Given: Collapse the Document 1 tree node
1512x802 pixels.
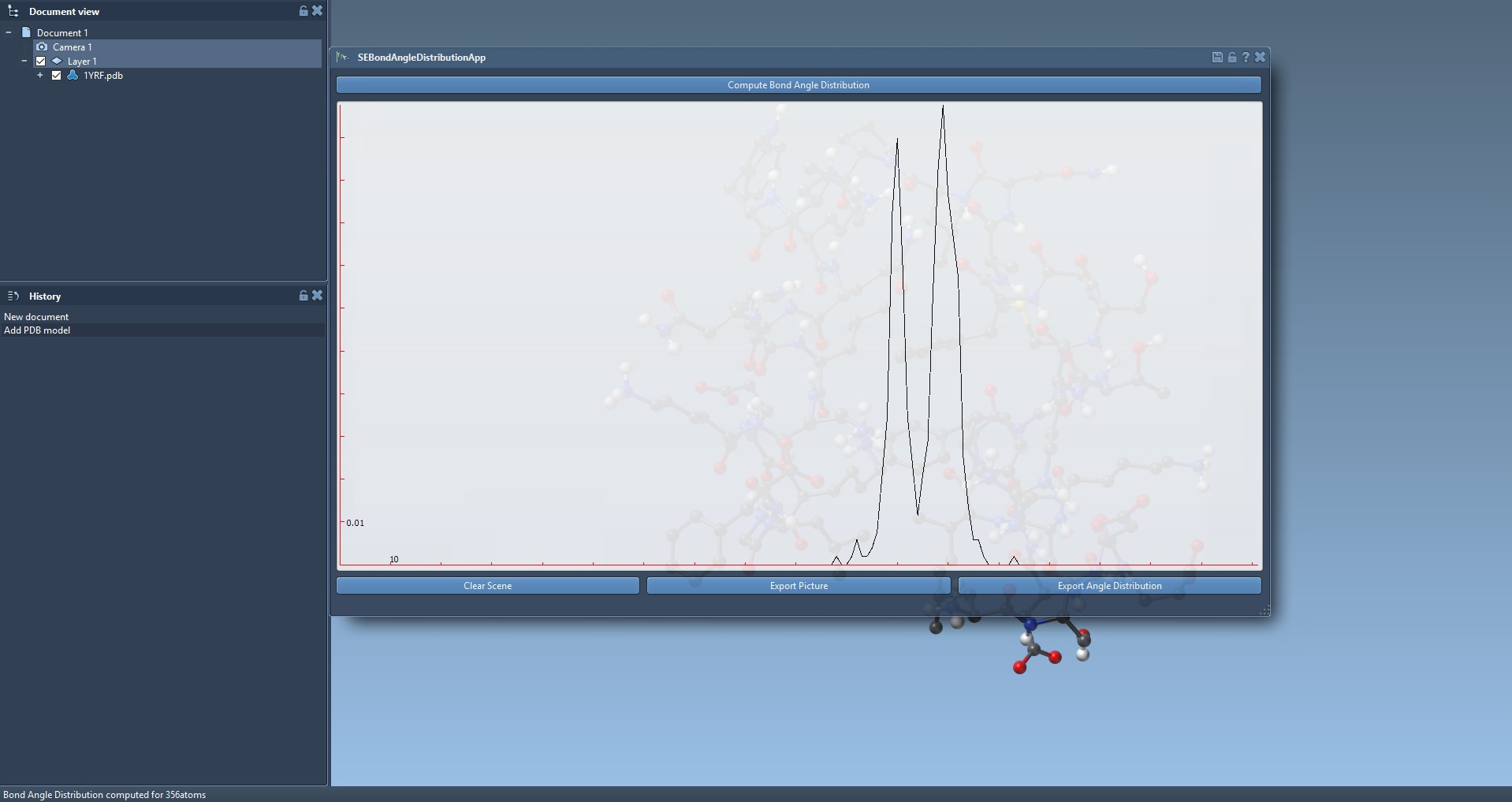Looking at the screenshot, I should click(x=9, y=33).
